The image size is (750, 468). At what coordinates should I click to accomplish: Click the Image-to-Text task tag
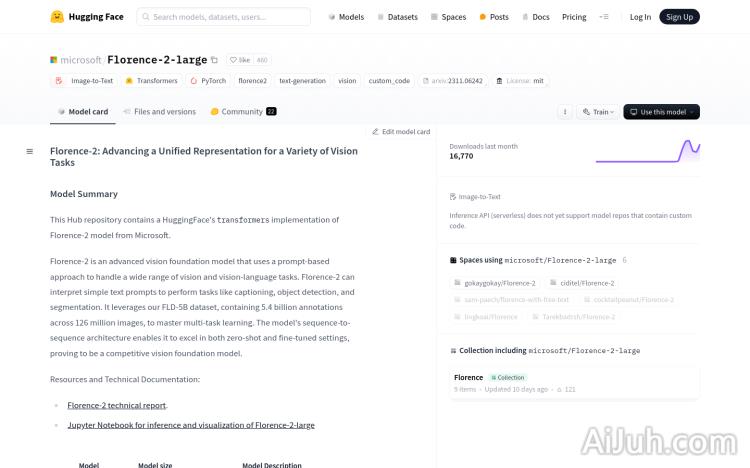point(84,81)
